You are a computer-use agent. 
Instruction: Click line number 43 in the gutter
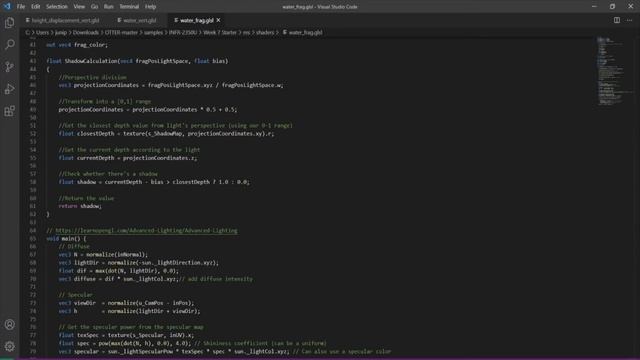33,61
